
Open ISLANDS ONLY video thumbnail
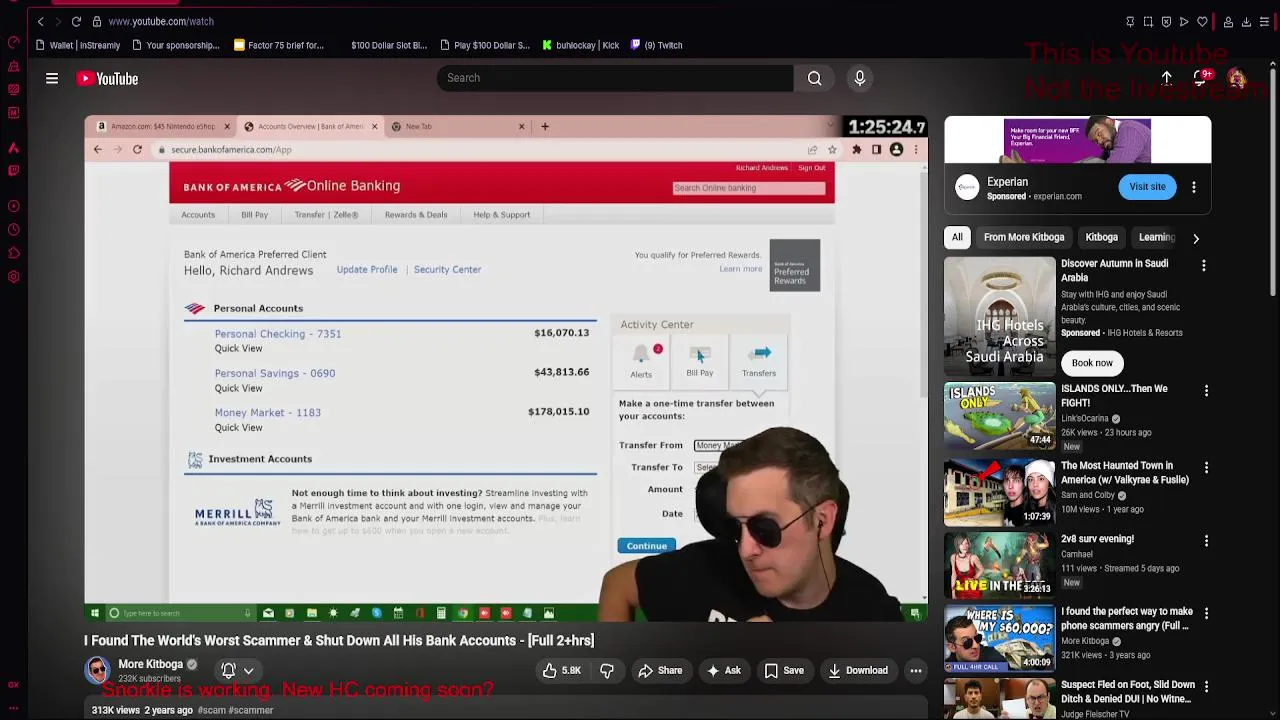coord(999,415)
